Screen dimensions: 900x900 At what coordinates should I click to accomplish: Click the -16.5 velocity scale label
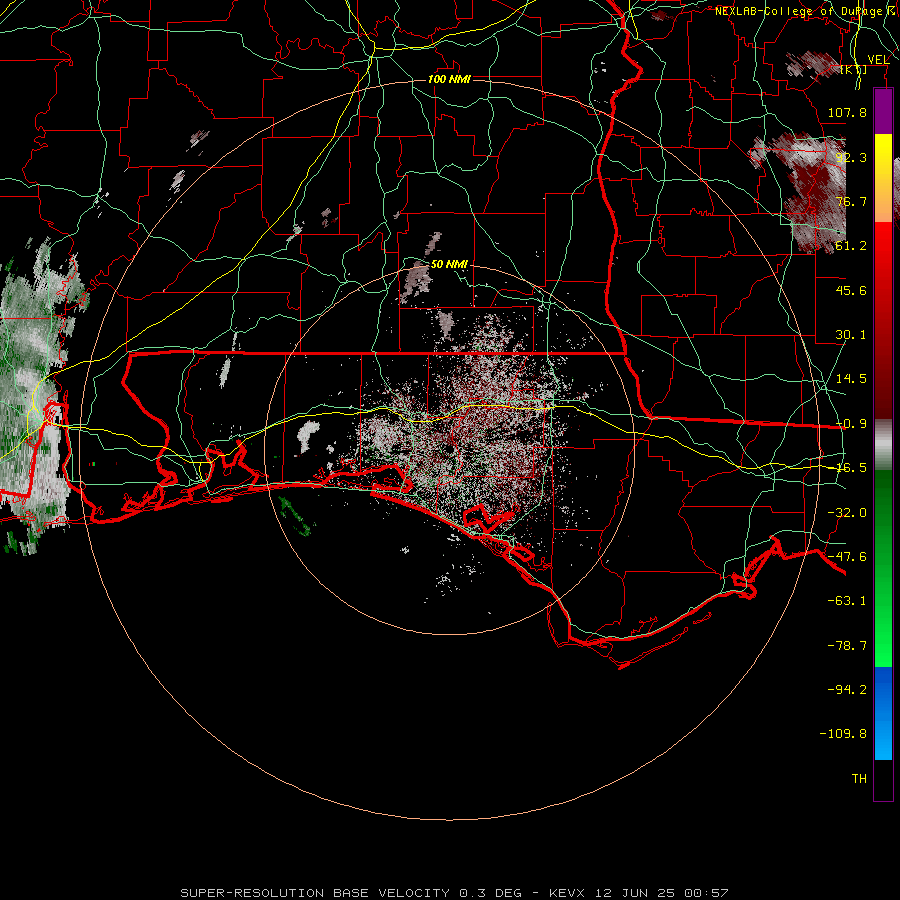click(851, 468)
